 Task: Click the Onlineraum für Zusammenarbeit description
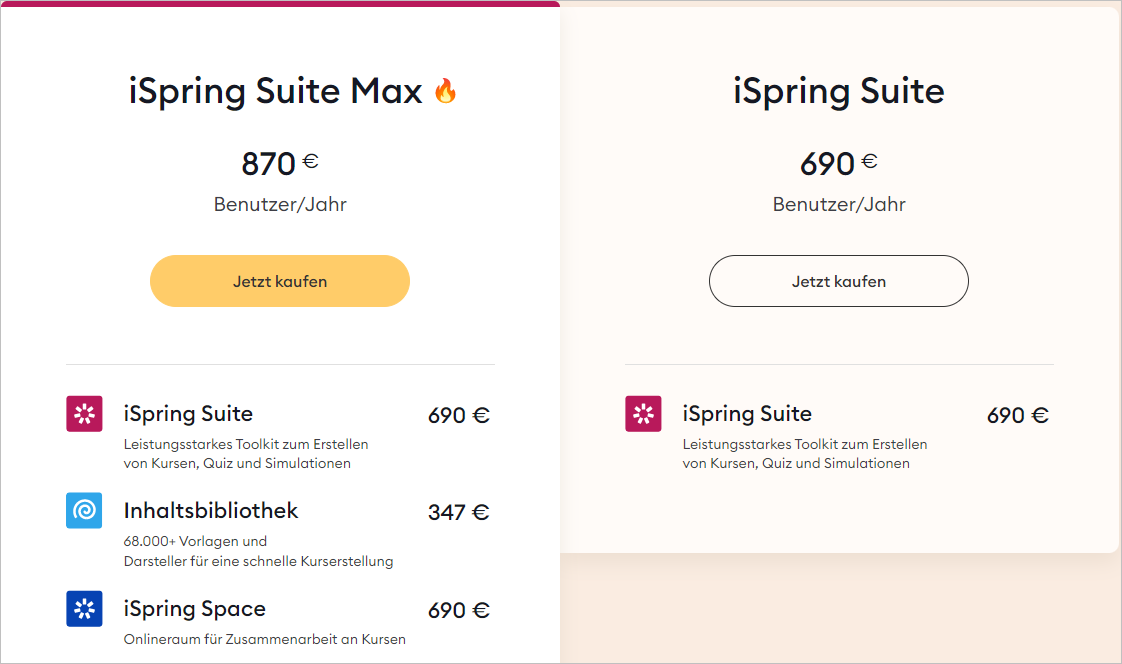point(264,639)
